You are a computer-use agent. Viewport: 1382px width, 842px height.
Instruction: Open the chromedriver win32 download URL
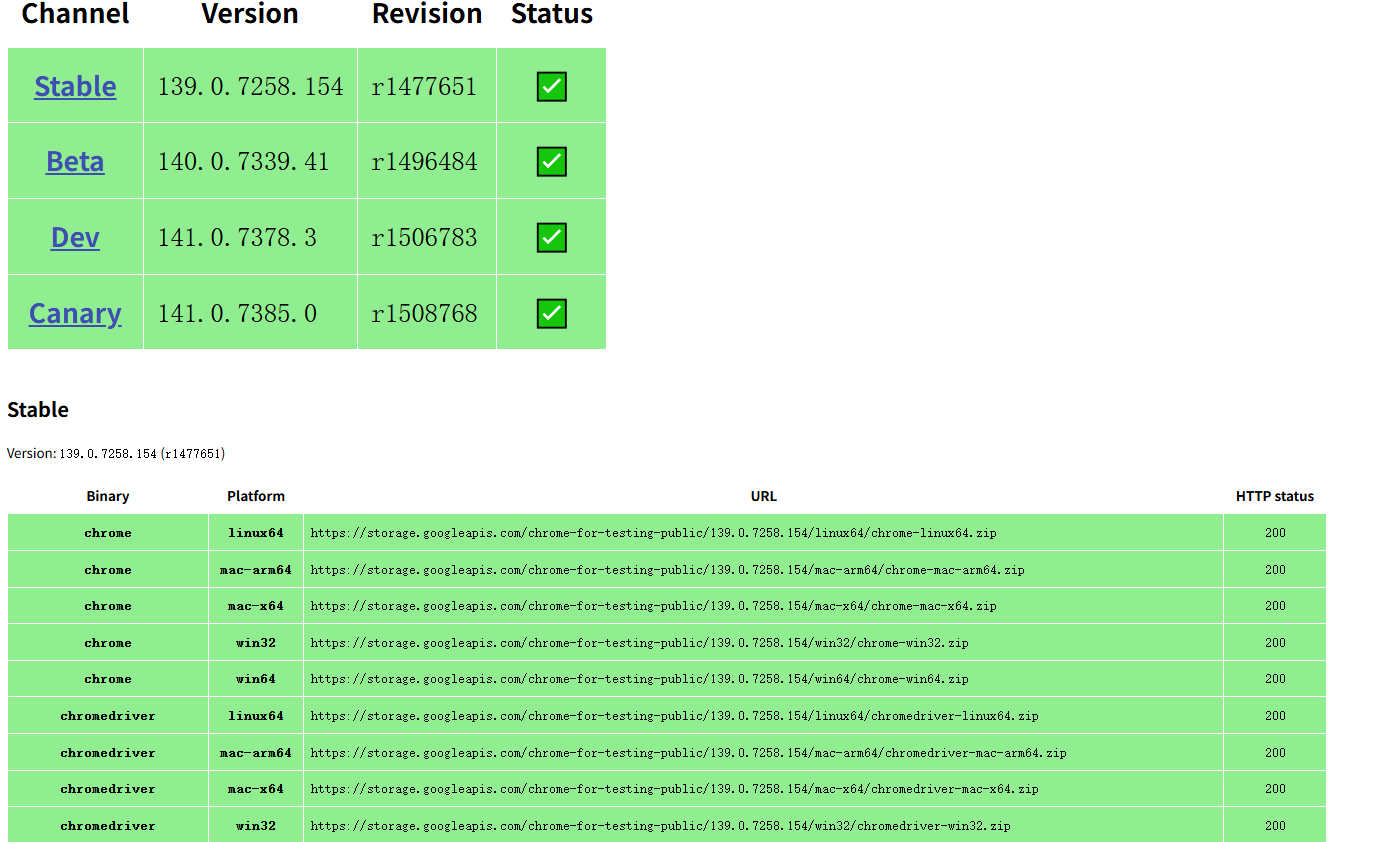(x=661, y=826)
